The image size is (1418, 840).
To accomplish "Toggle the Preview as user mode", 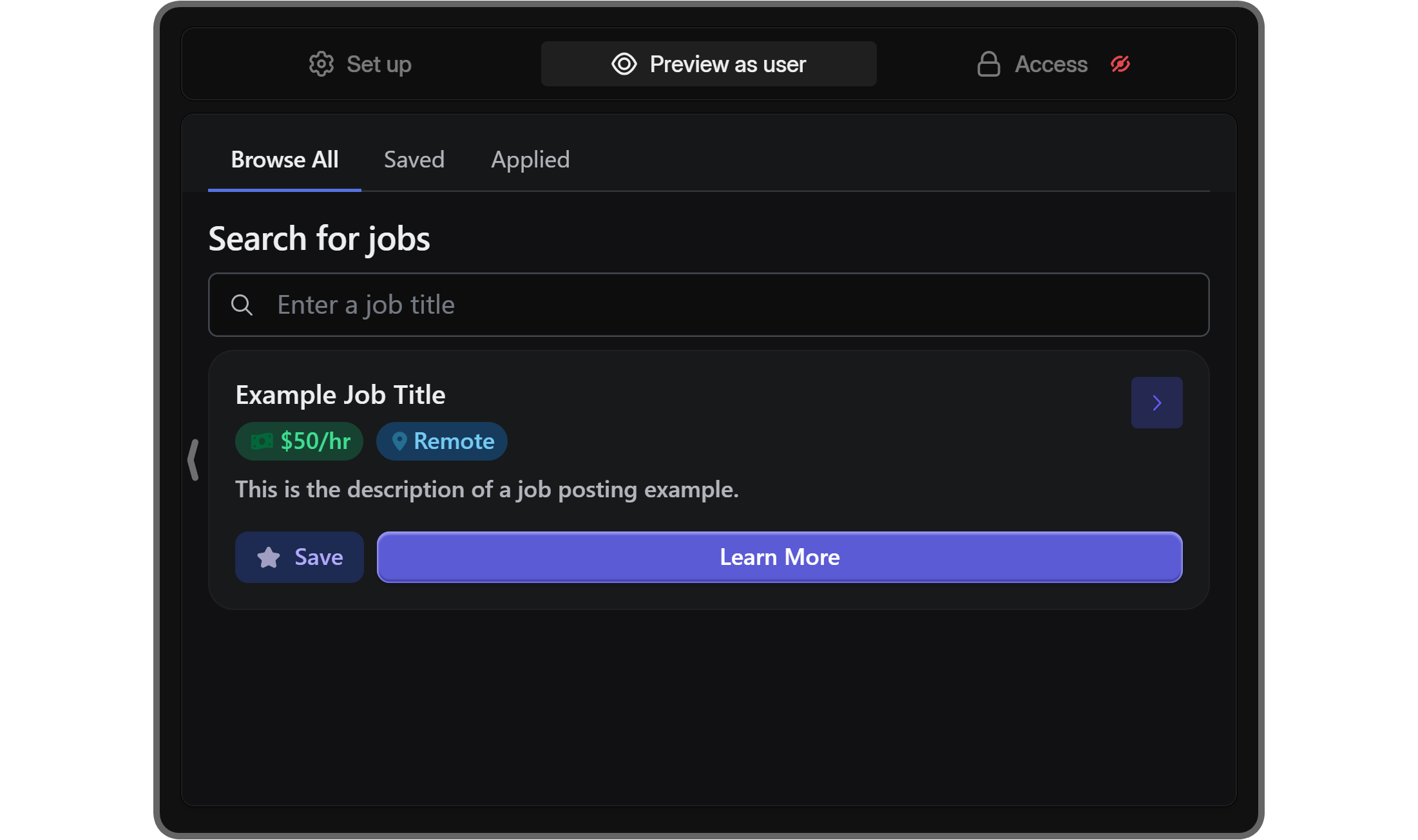I will point(708,63).
